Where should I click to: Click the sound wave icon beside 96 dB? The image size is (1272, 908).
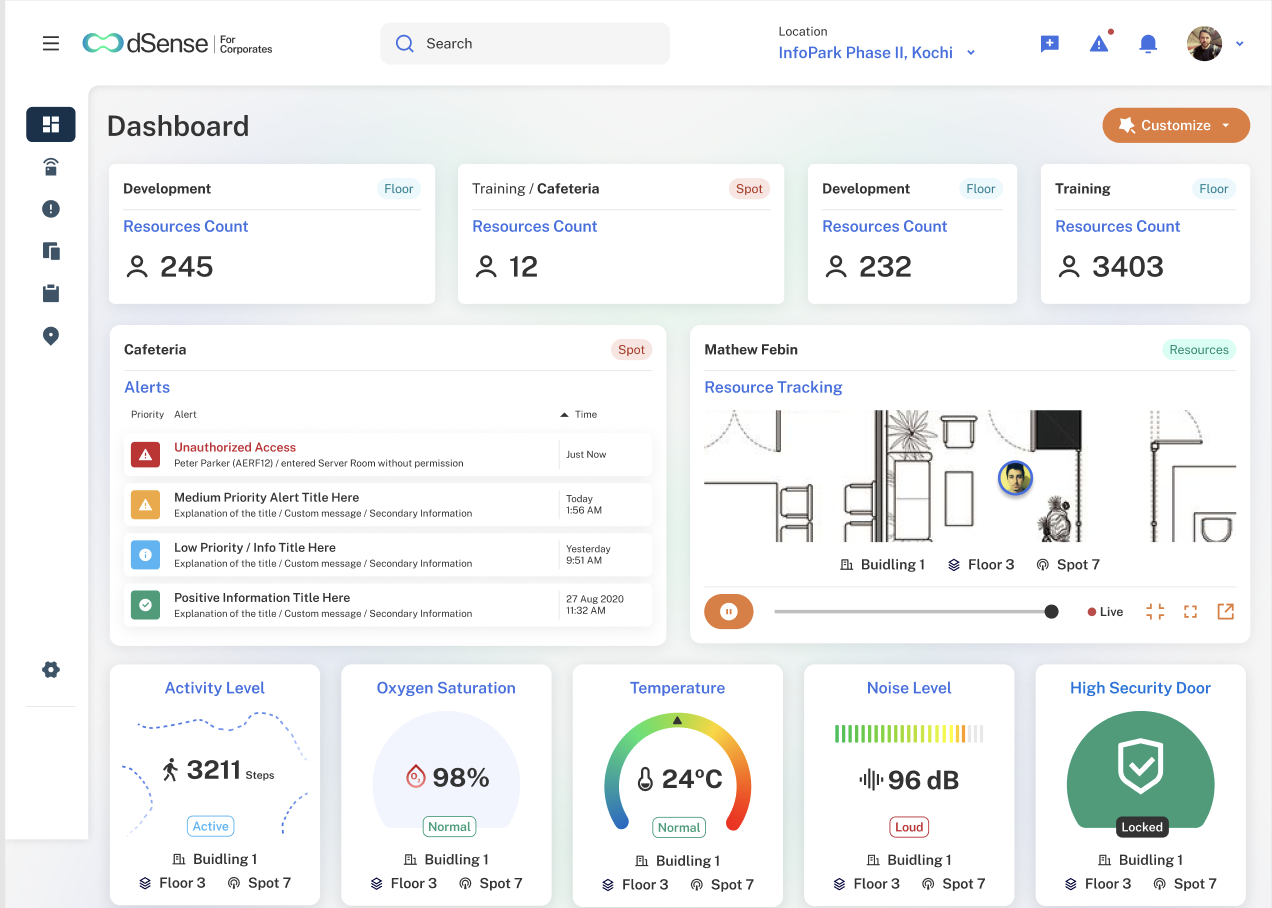point(871,780)
